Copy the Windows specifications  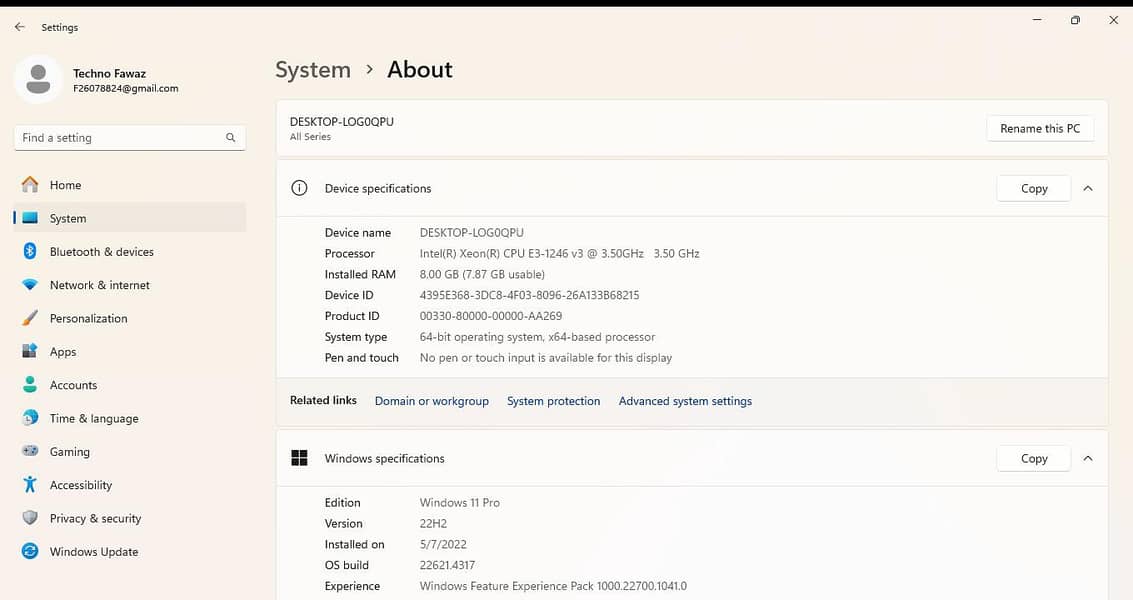click(x=1033, y=458)
